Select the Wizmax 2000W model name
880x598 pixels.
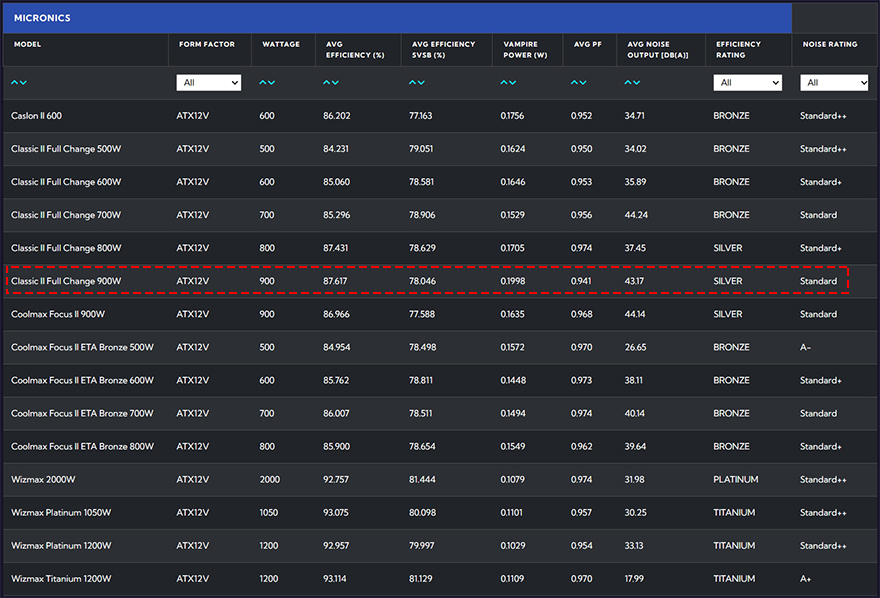pos(43,480)
